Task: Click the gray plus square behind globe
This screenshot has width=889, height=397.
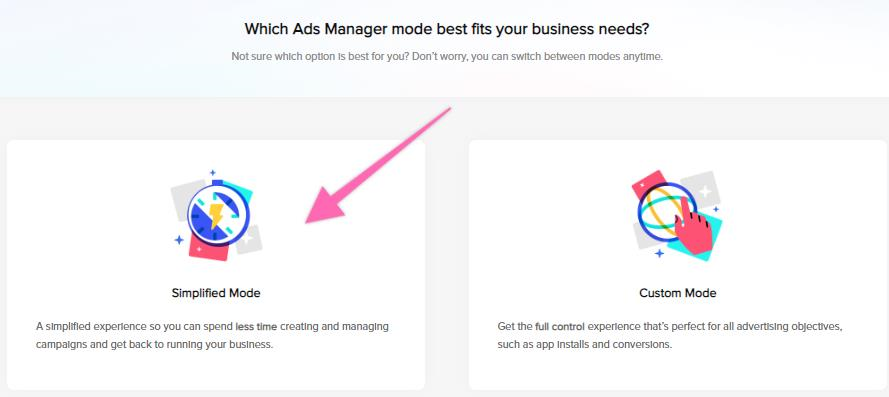Action: click(x=702, y=190)
